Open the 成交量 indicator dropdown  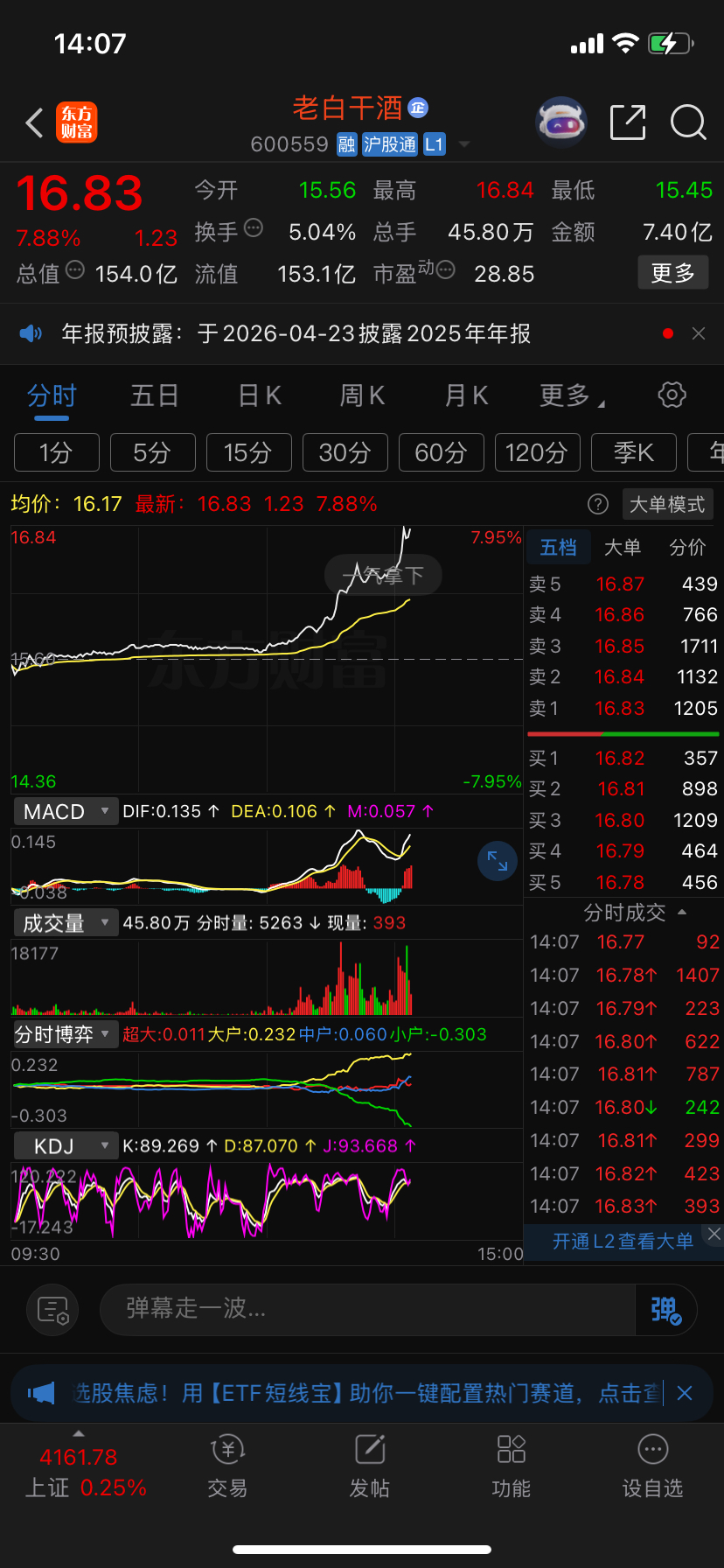click(66, 923)
